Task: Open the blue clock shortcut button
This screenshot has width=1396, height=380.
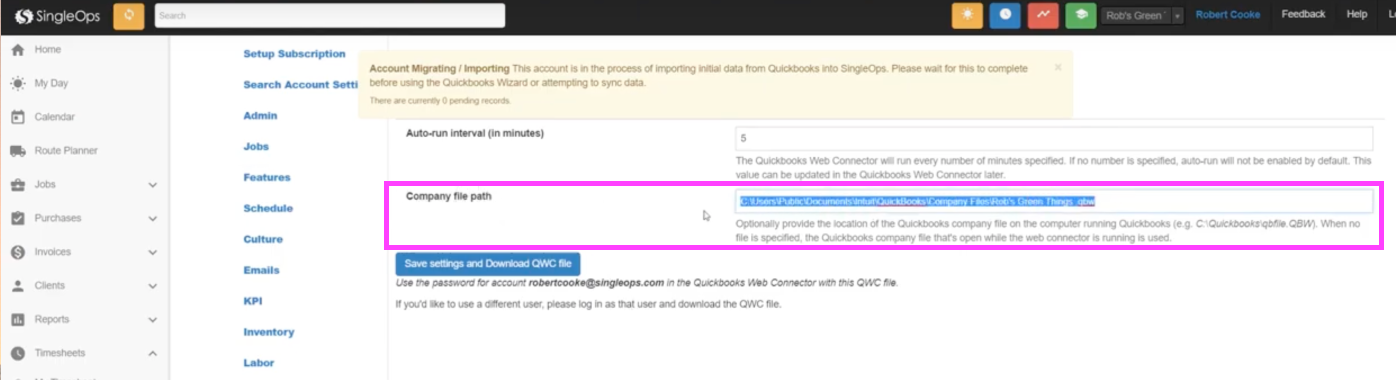Action: pos(1005,16)
